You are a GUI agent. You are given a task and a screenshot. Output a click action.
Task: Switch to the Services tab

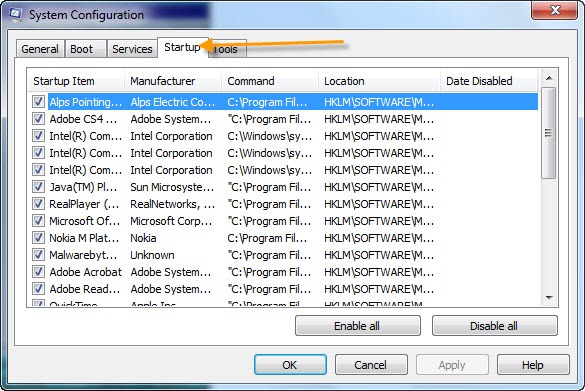[132, 49]
